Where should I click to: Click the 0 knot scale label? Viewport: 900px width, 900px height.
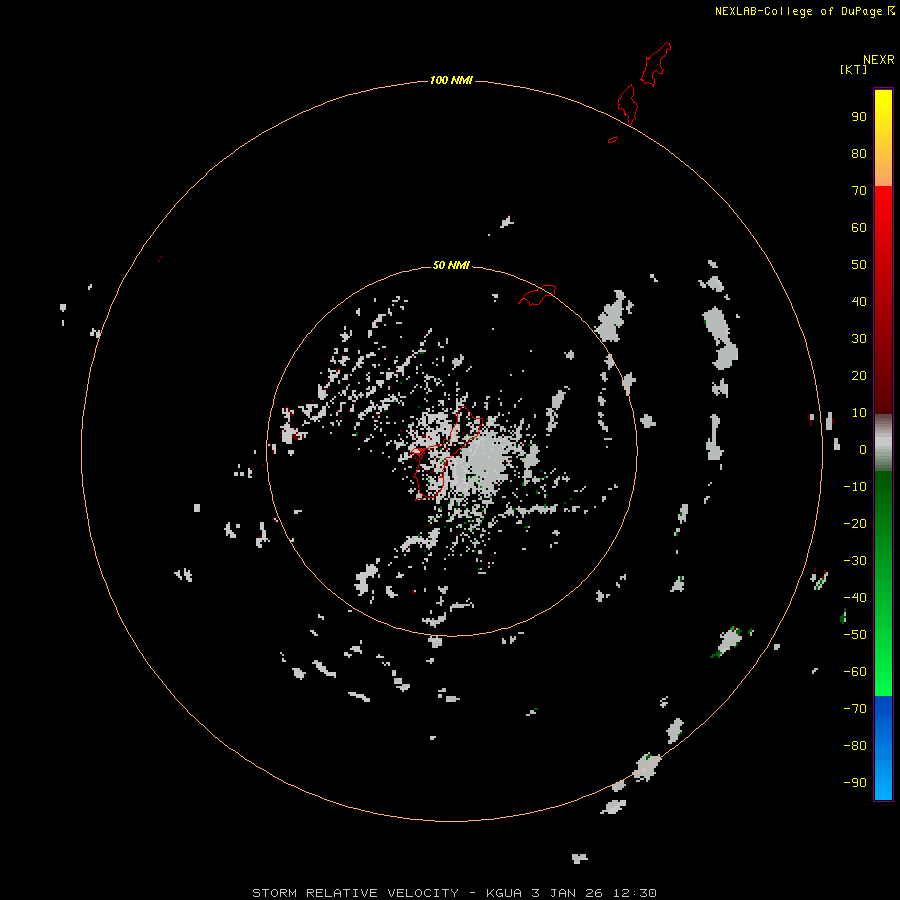(863, 449)
